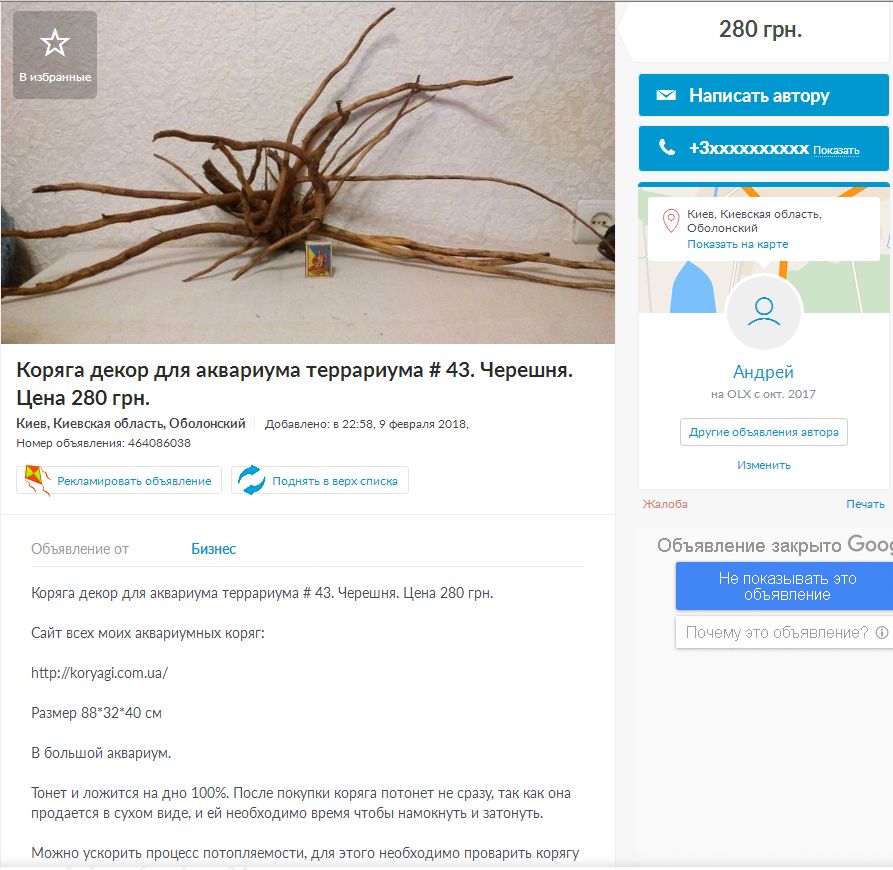Click the Поднять в верх списка button
This screenshot has width=893, height=870.
319,481
